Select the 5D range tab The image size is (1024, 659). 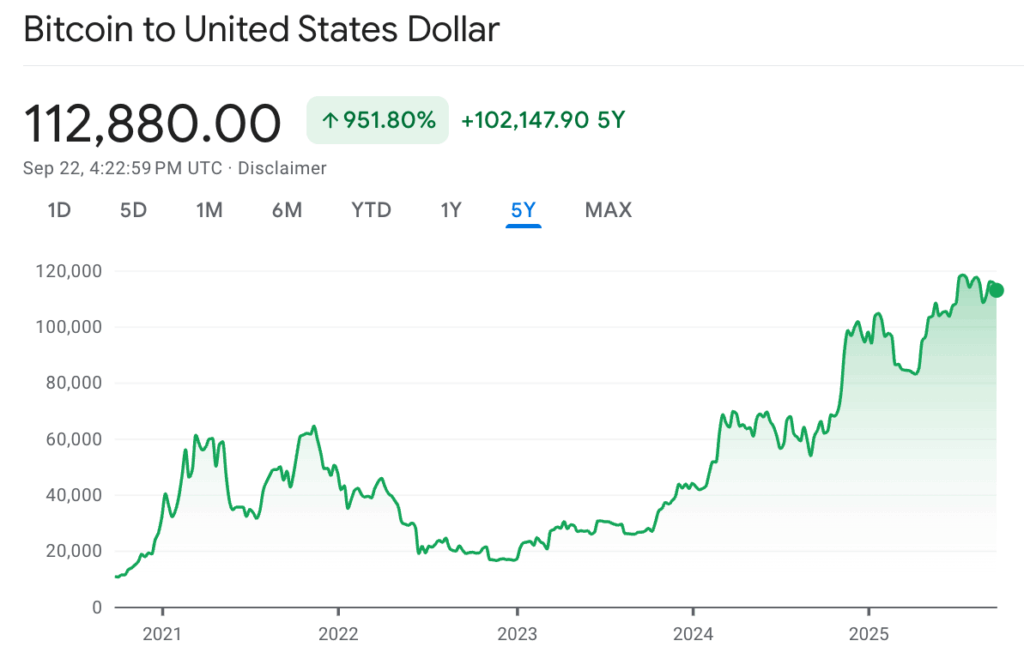pos(133,210)
